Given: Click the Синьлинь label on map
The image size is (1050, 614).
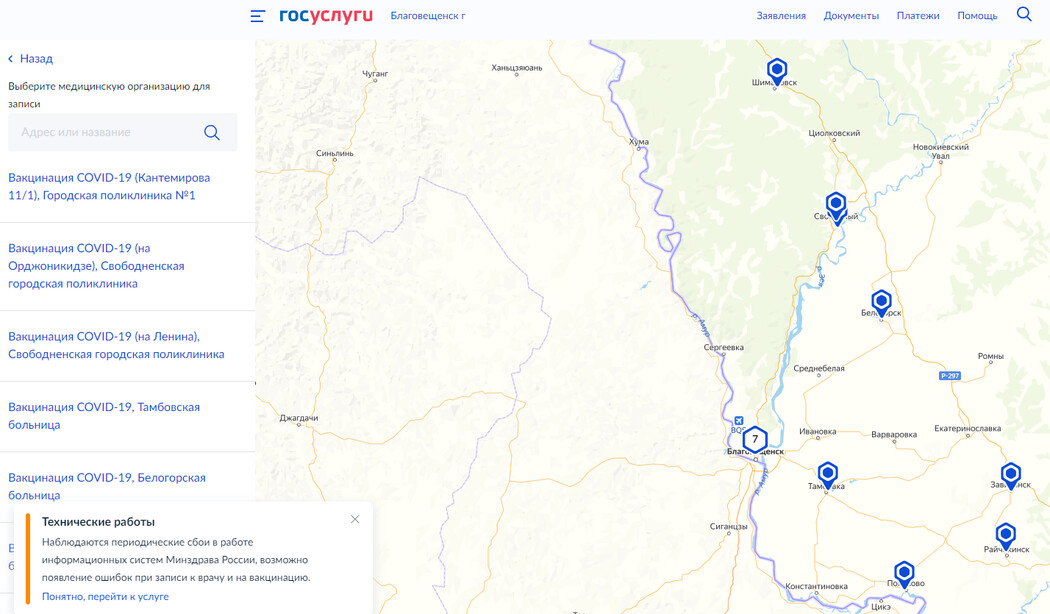Looking at the screenshot, I should pyautogui.click(x=334, y=153).
